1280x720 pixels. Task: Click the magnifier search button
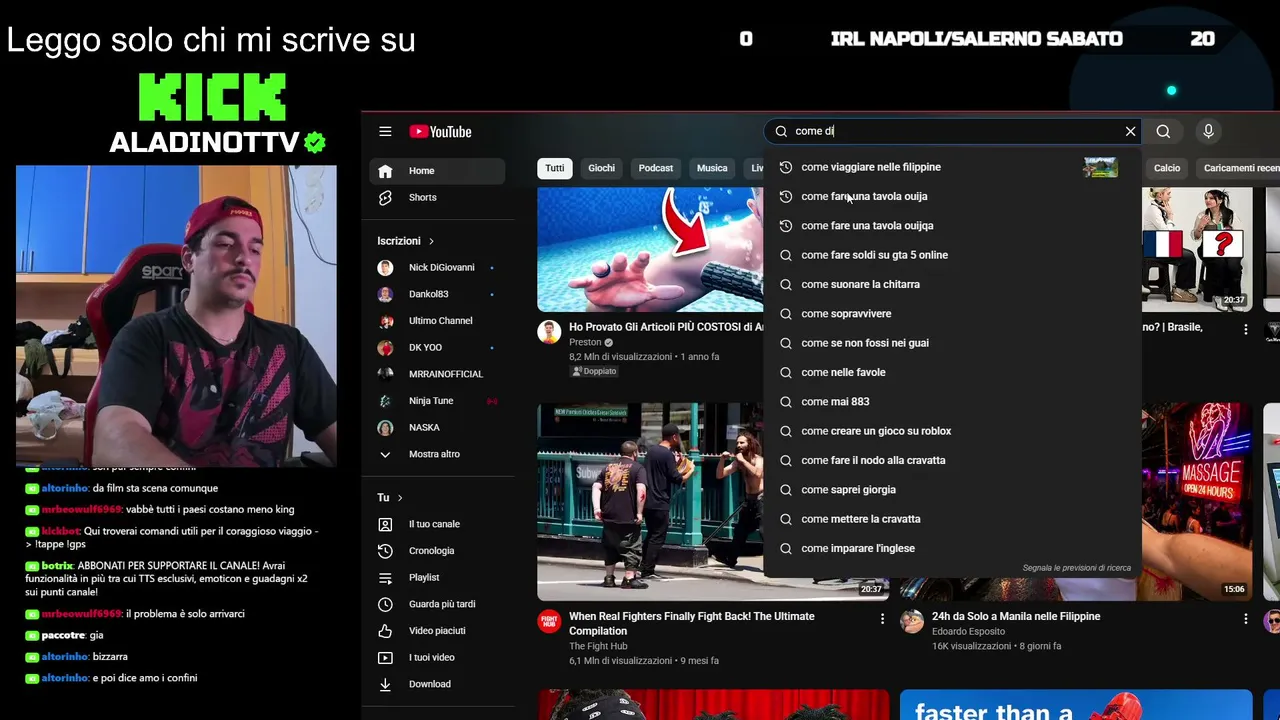tap(1163, 131)
